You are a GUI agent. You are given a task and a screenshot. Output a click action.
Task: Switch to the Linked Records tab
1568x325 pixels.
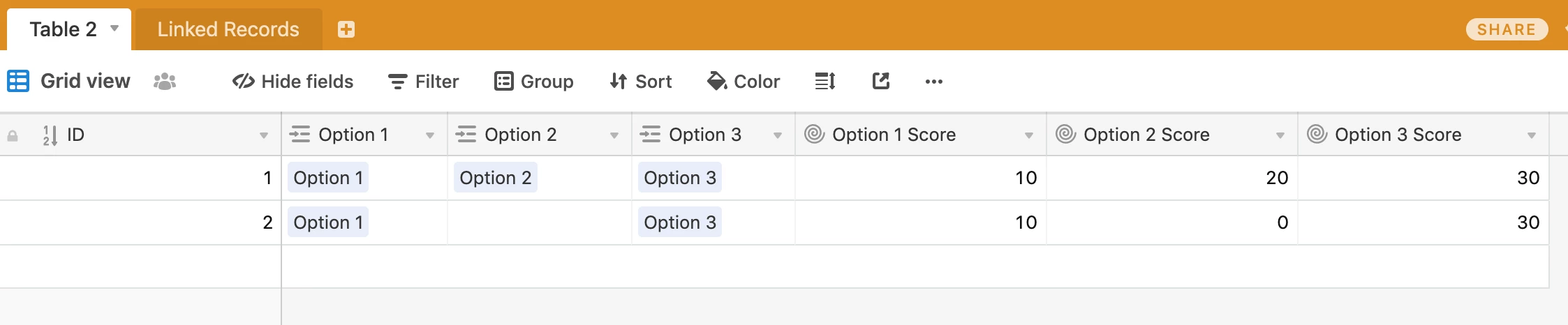click(228, 29)
